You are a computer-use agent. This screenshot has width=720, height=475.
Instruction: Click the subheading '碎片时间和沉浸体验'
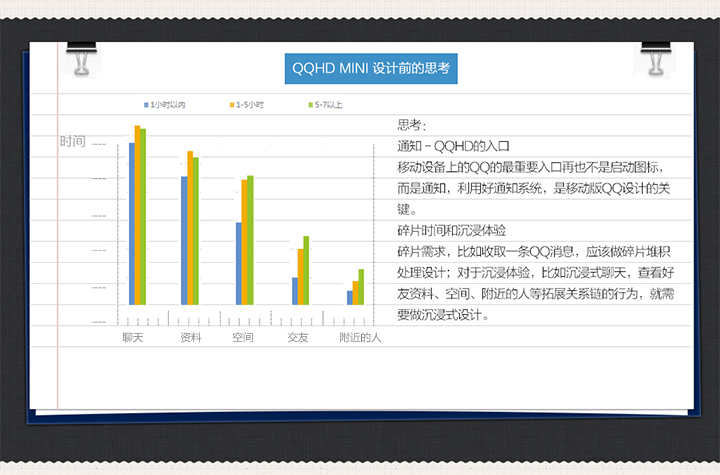[451, 231]
